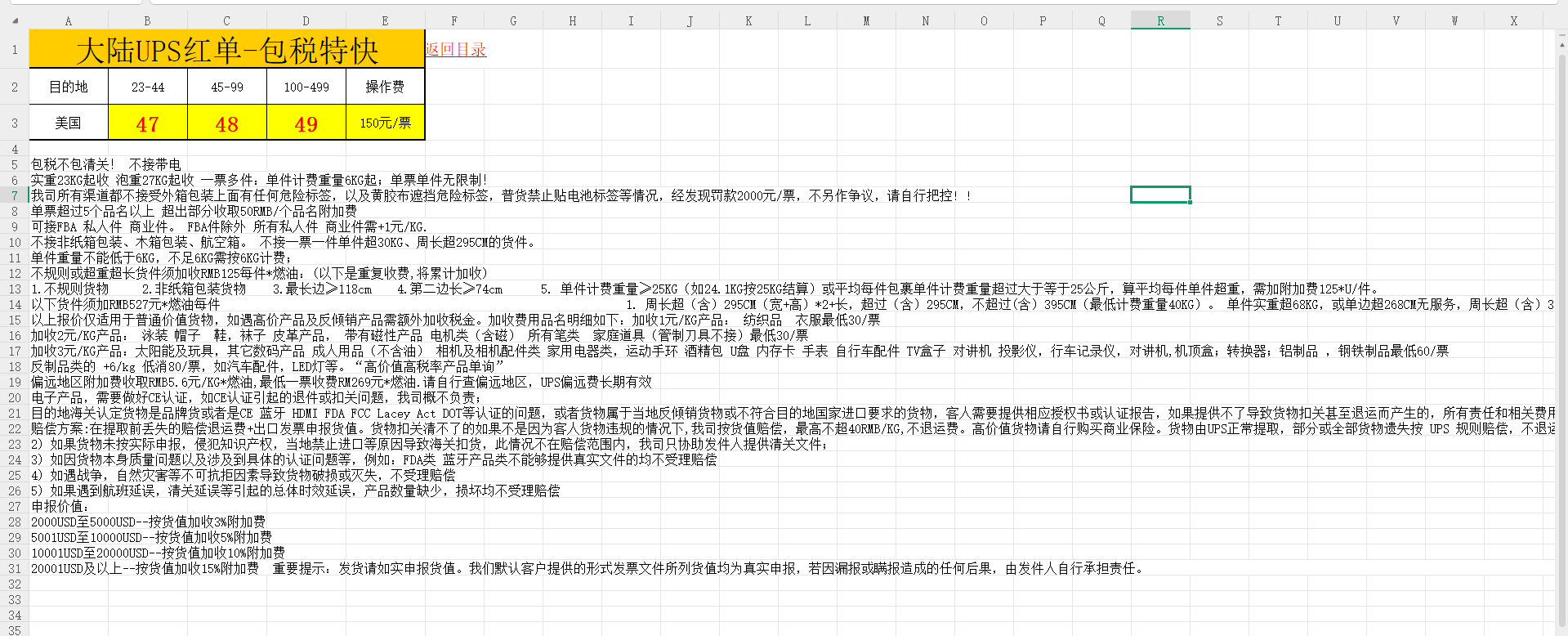Click the row starting 实重23KG起收

pyautogui.click(x=259, y=180)
